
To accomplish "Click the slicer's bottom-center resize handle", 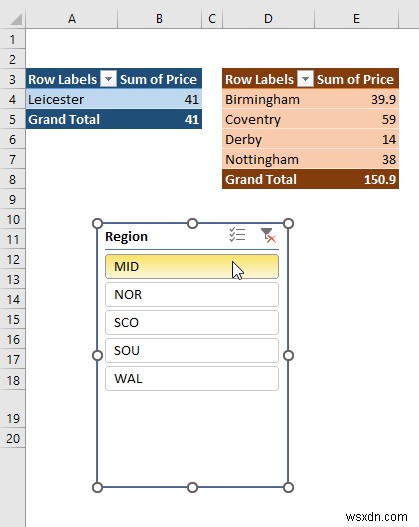I will pyautogui.click(x=192, y=488).
